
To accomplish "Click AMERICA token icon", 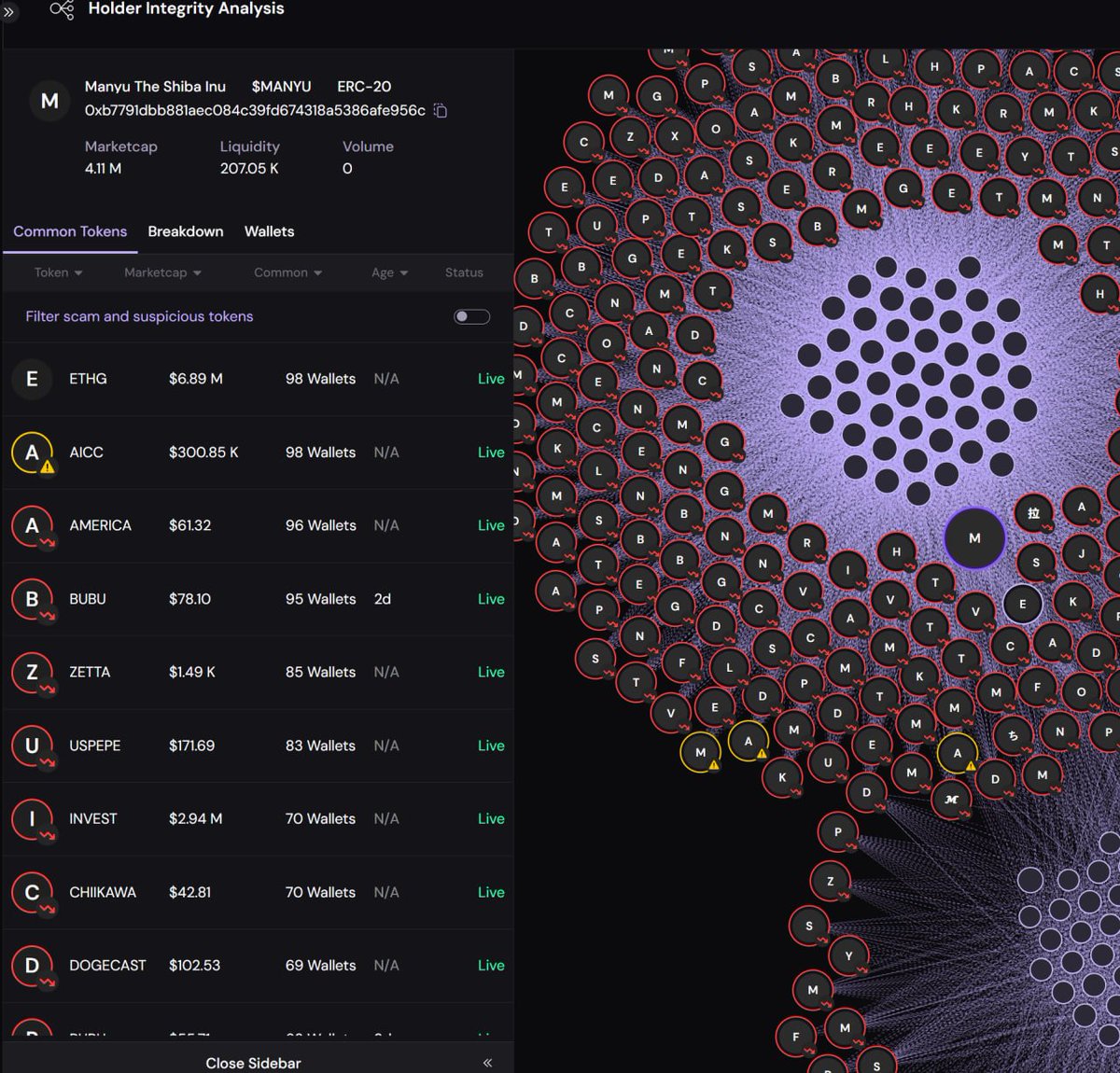I will (x=32, y=525).
